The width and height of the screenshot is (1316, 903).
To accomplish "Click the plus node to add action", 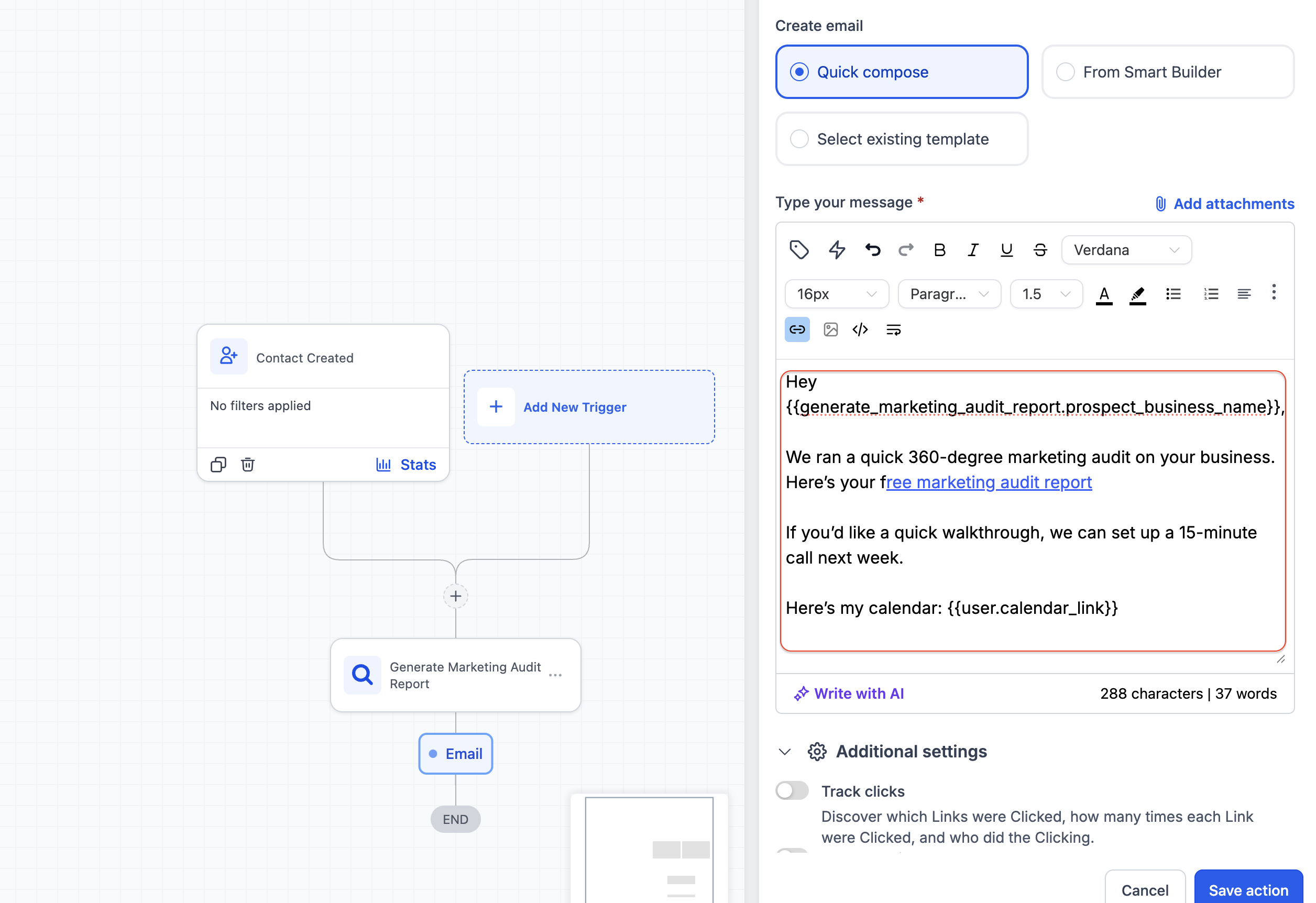I will (456, 596).
